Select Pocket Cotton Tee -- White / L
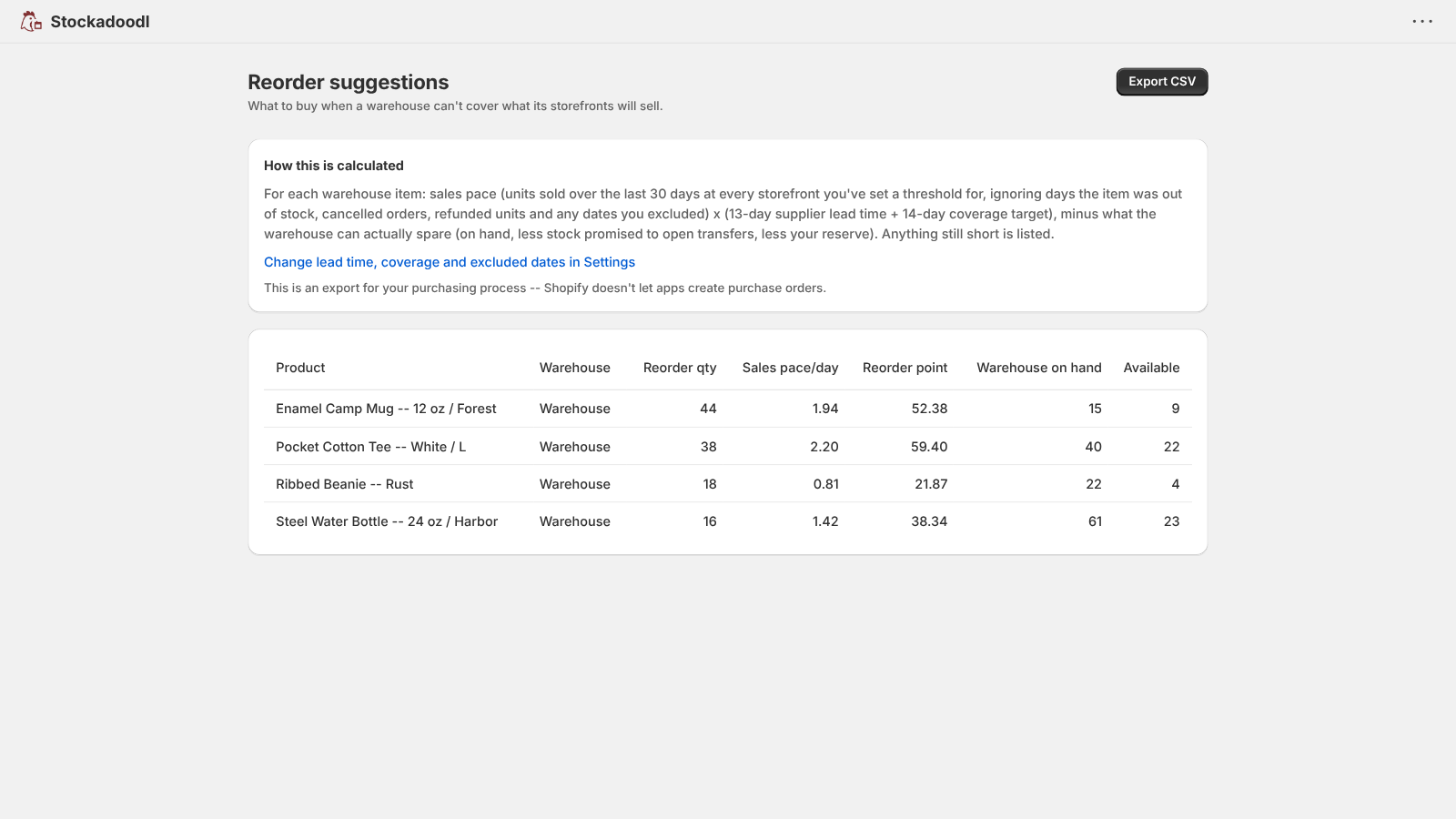This screenshot has width=1456, height=819. pos(370,447)
